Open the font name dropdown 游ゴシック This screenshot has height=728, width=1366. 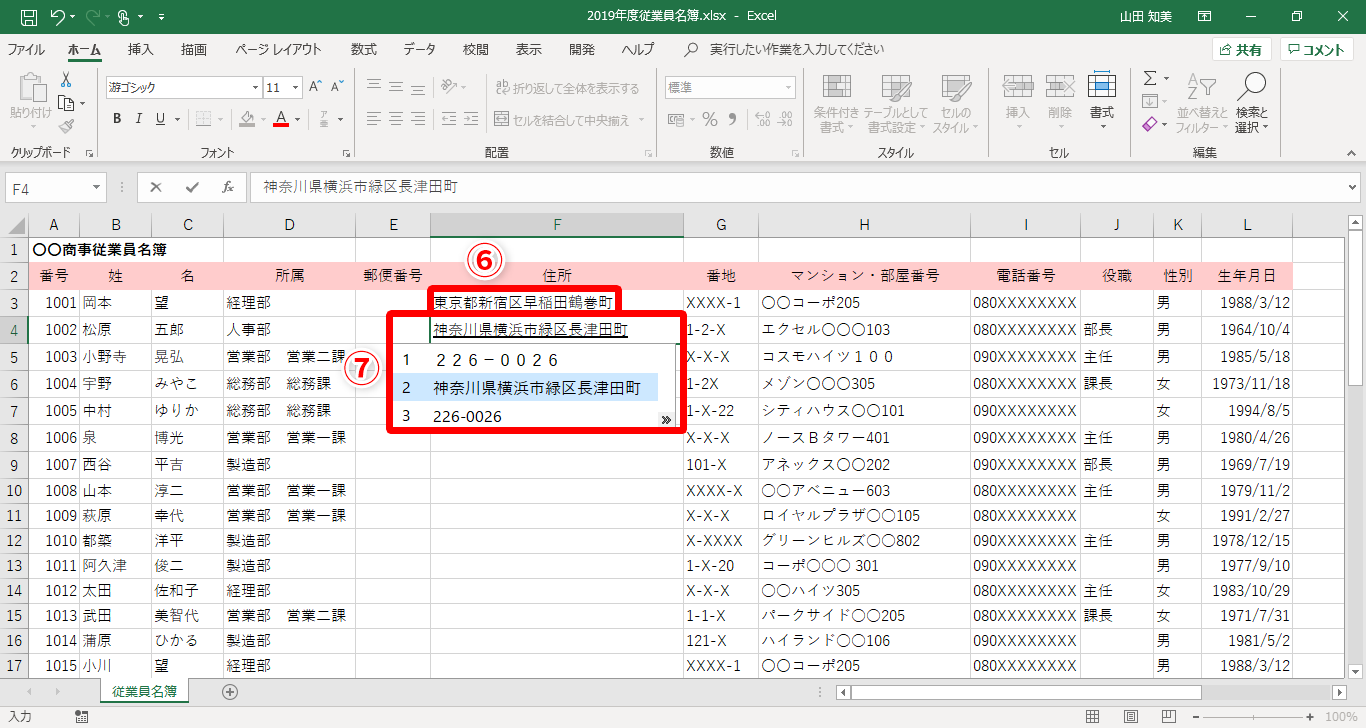click(255, 88)
